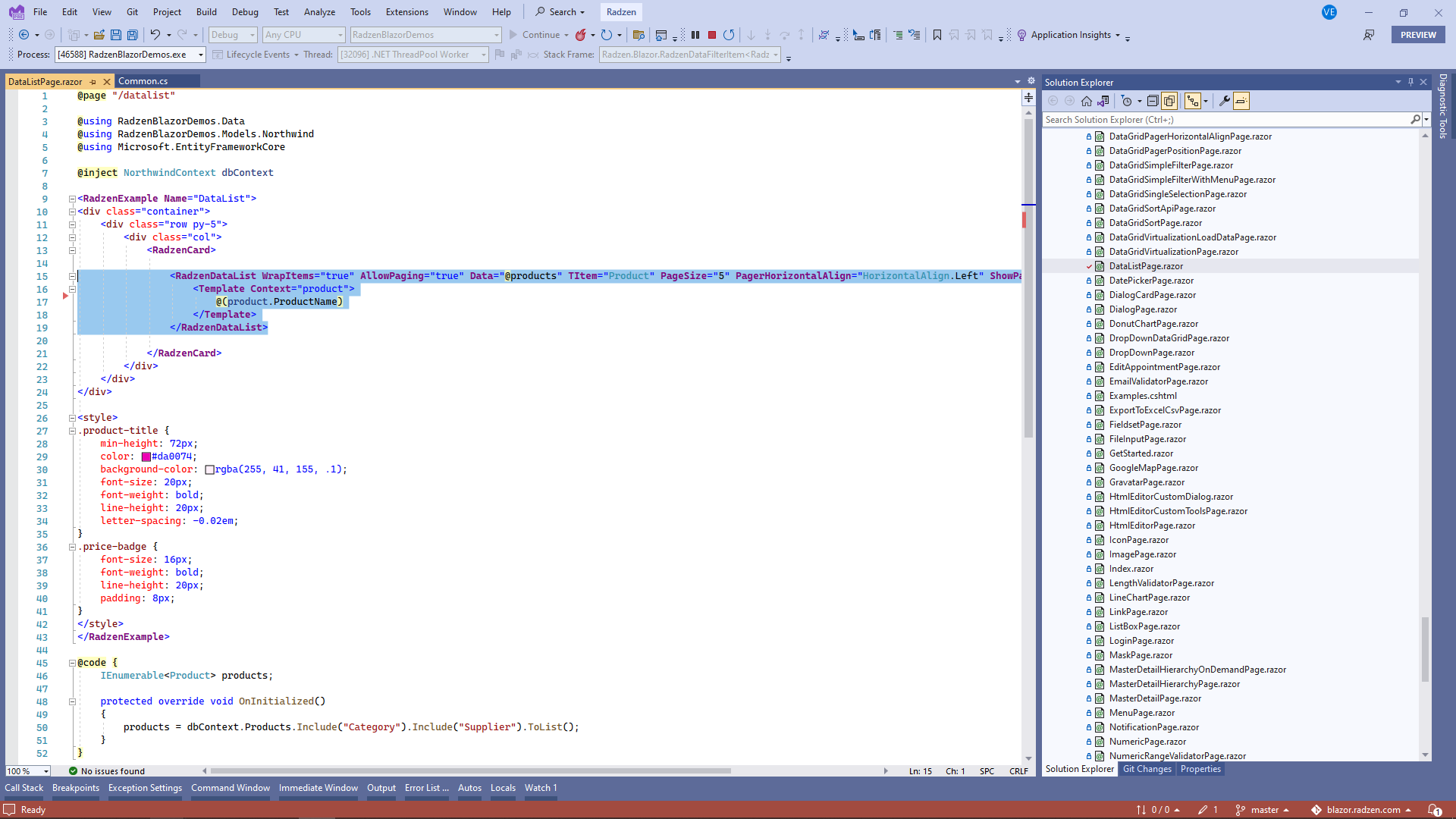Stop debugging with red square icon

pyautogui.click(x=712, y=35)
